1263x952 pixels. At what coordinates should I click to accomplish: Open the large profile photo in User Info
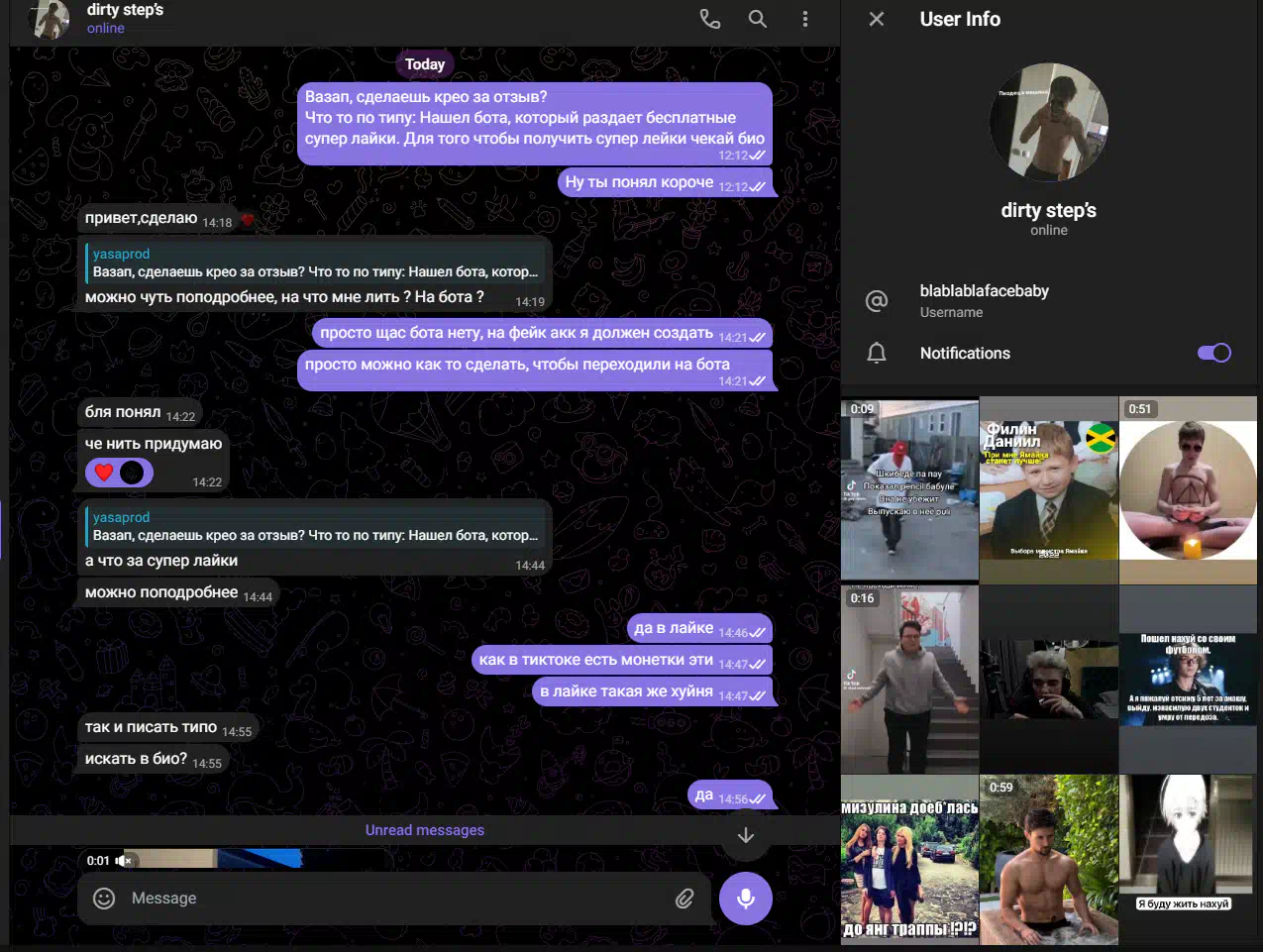click(x=1049, y=123)
